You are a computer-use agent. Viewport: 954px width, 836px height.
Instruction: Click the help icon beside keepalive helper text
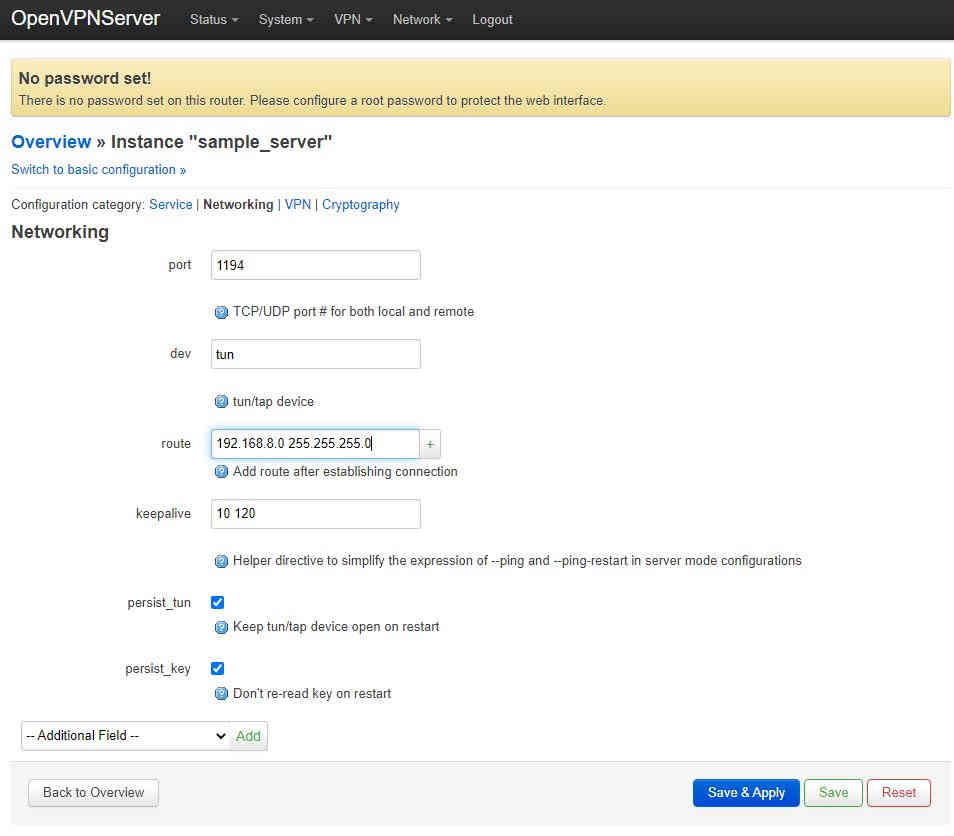[x=221, y=561]
